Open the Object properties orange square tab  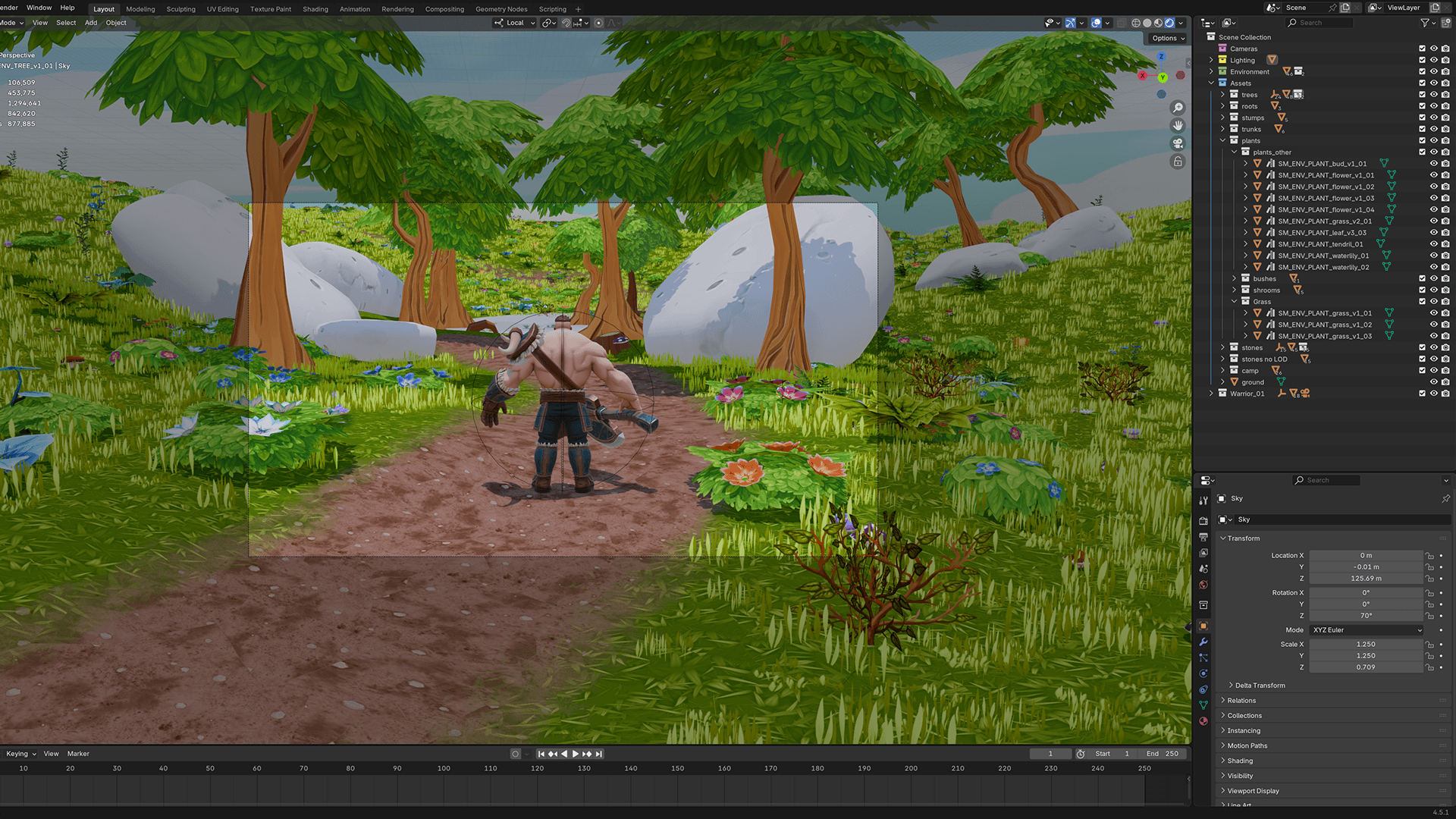(x=1203, y=626)
